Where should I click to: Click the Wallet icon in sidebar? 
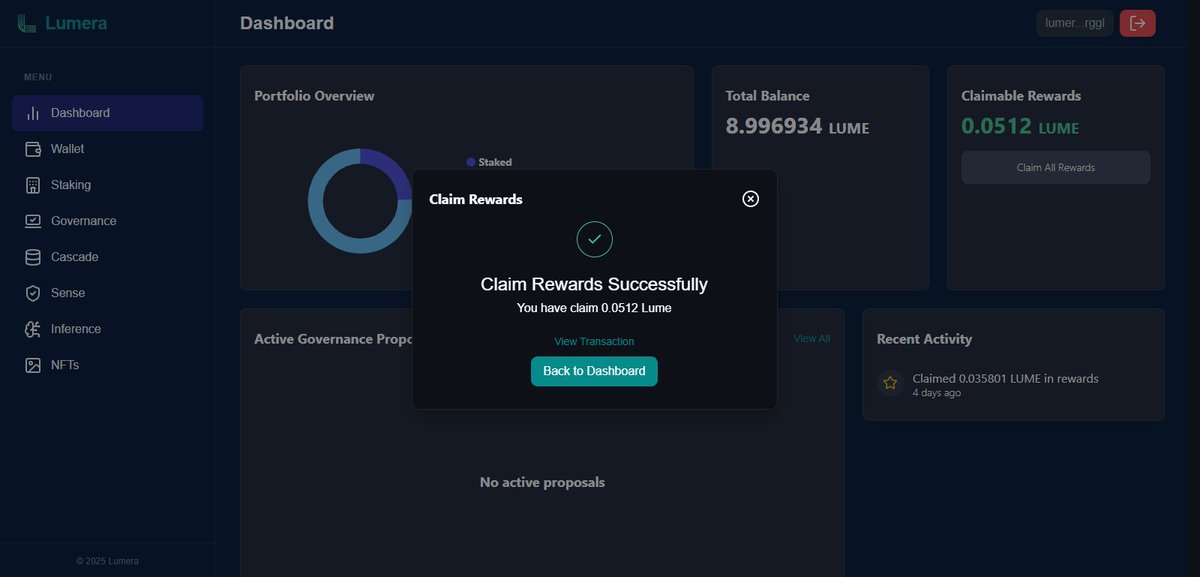click(x=33, y=149)
